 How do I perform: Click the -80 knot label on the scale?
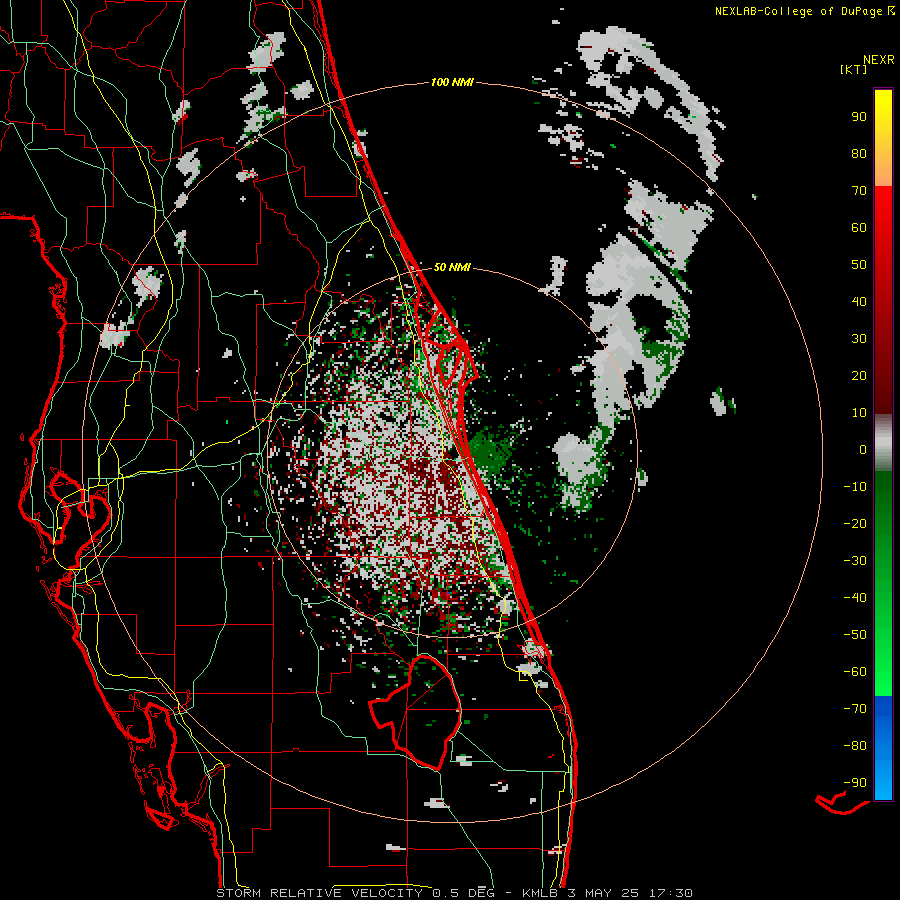coord(855,746)
